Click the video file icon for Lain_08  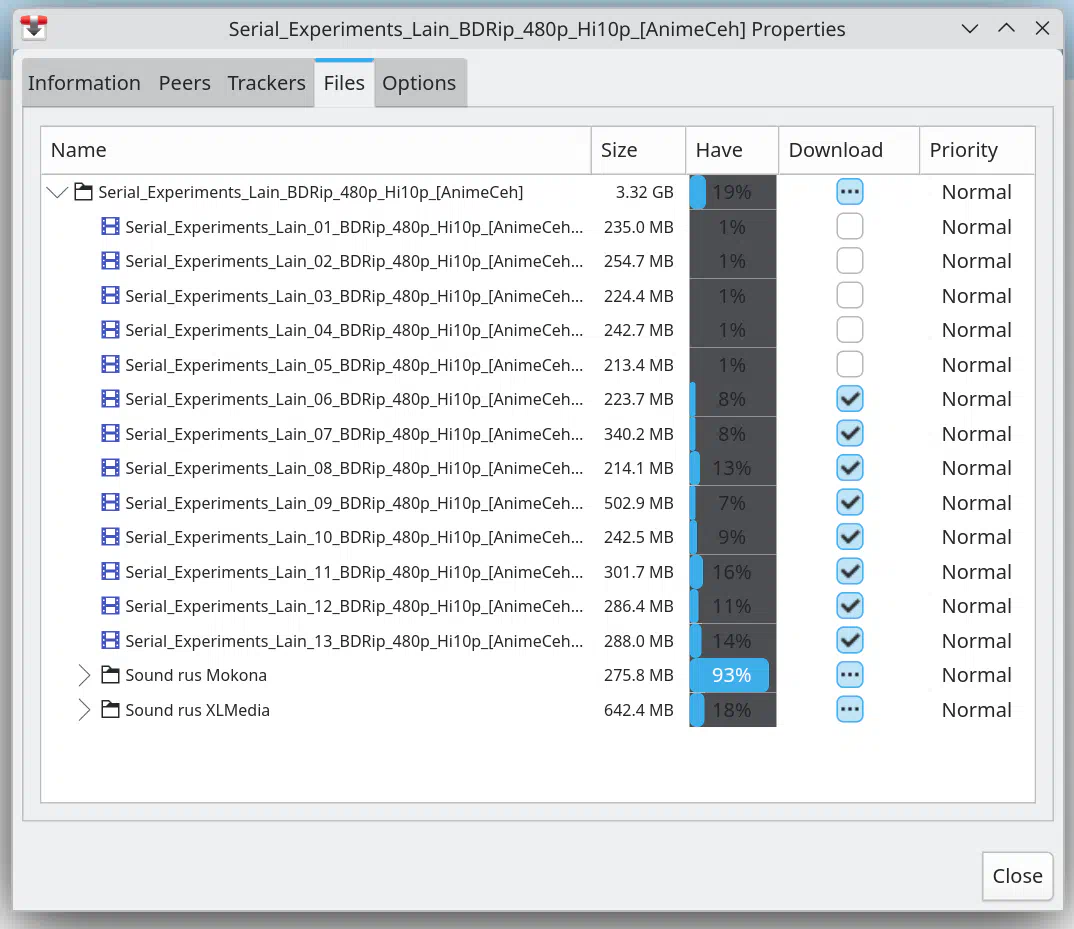110,468
